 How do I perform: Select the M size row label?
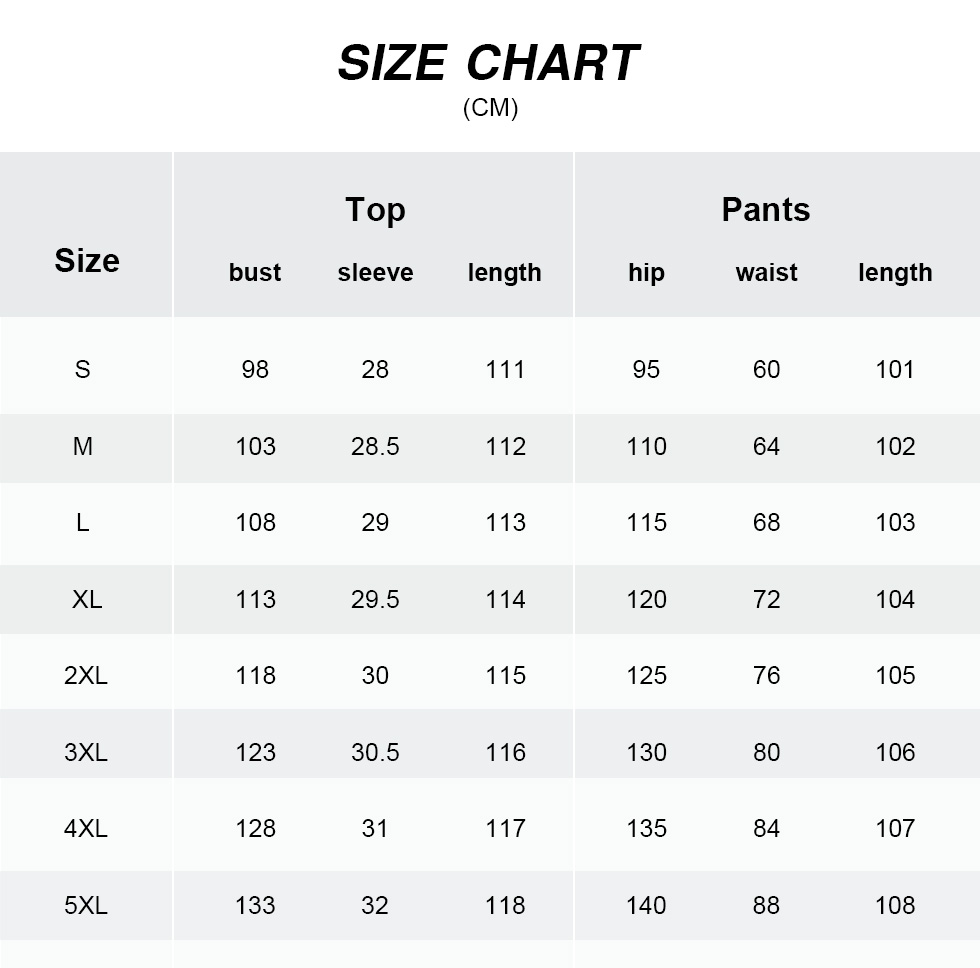[83, 447]
